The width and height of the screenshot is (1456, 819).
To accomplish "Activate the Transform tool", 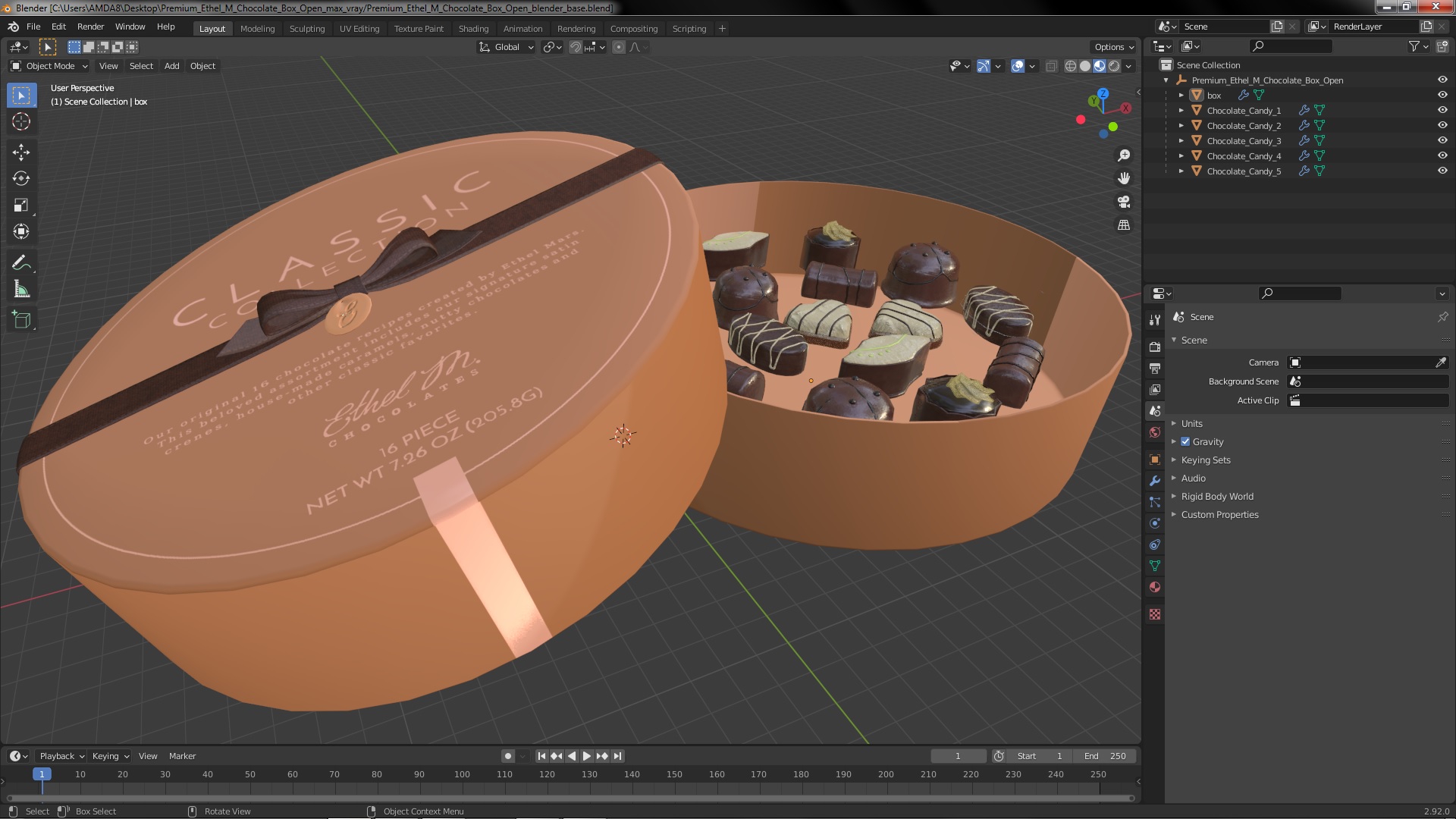I will [x=21, y=232].
